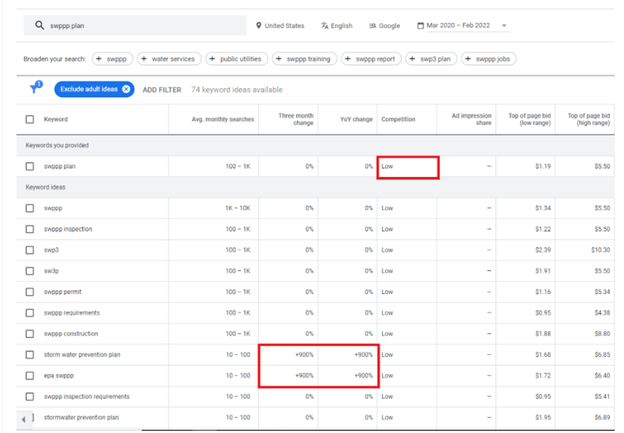624x433 pixels.
Task: Check the 'storm water prevention plan' checkbox
Action: click(30, 355)
